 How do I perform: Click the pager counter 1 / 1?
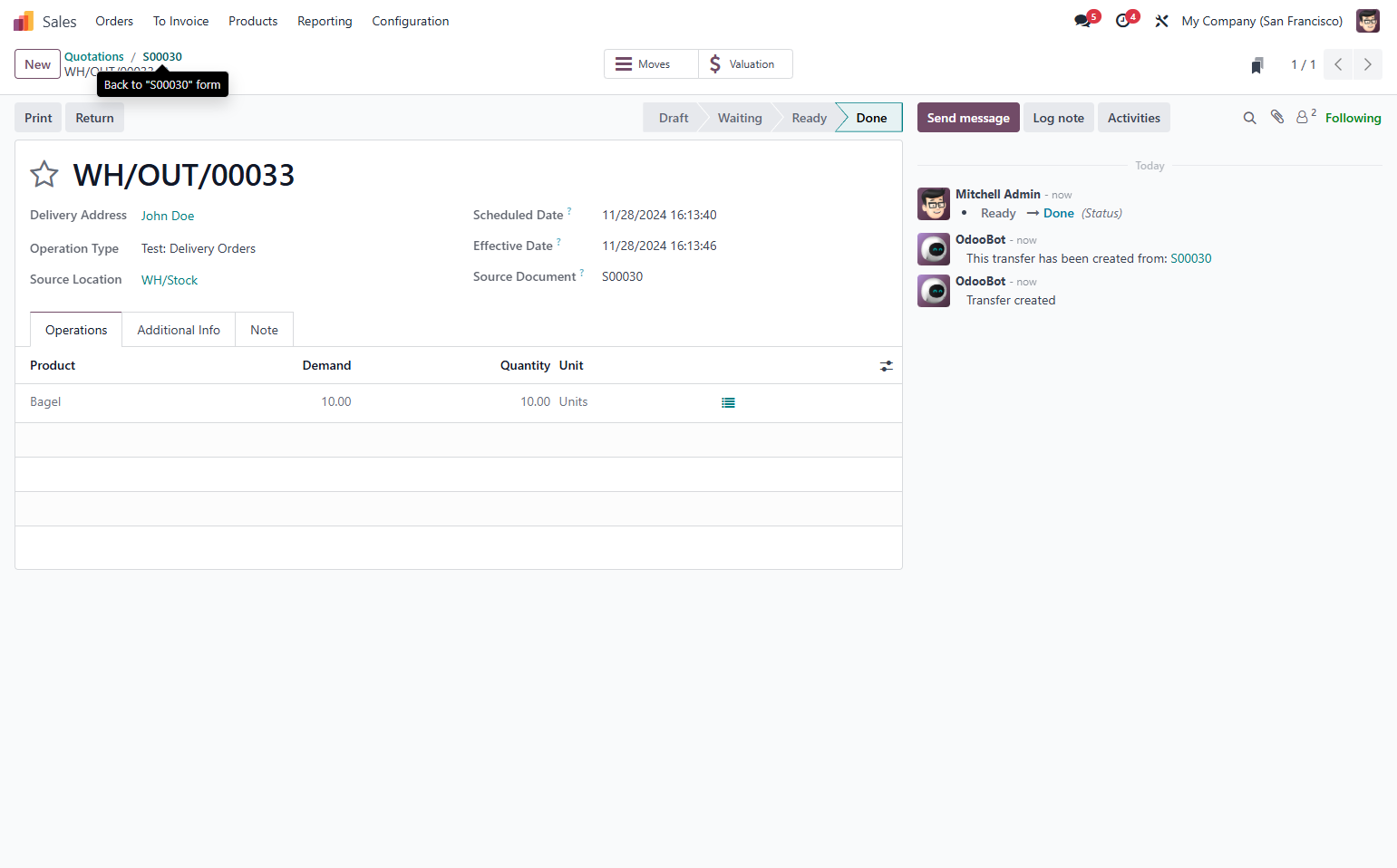click(x=1303, y=64)
